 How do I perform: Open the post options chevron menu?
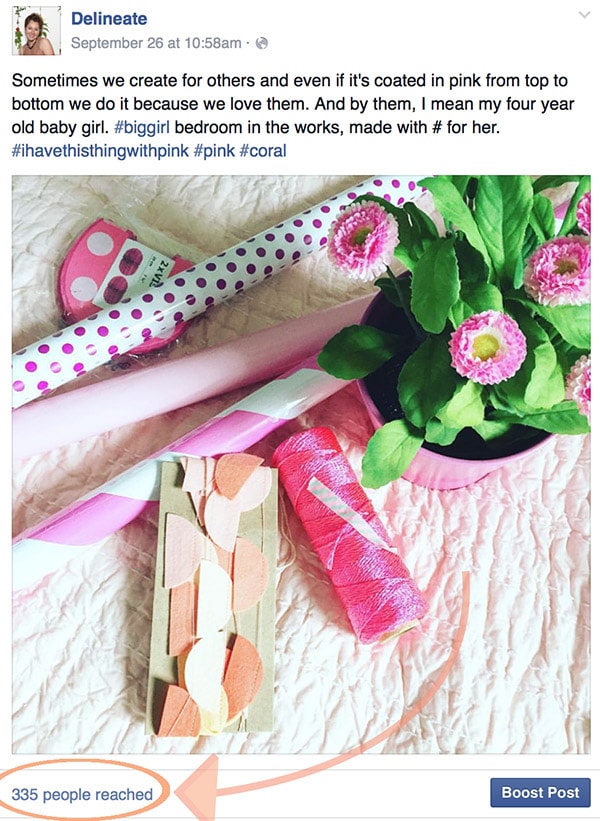[584, 15]
